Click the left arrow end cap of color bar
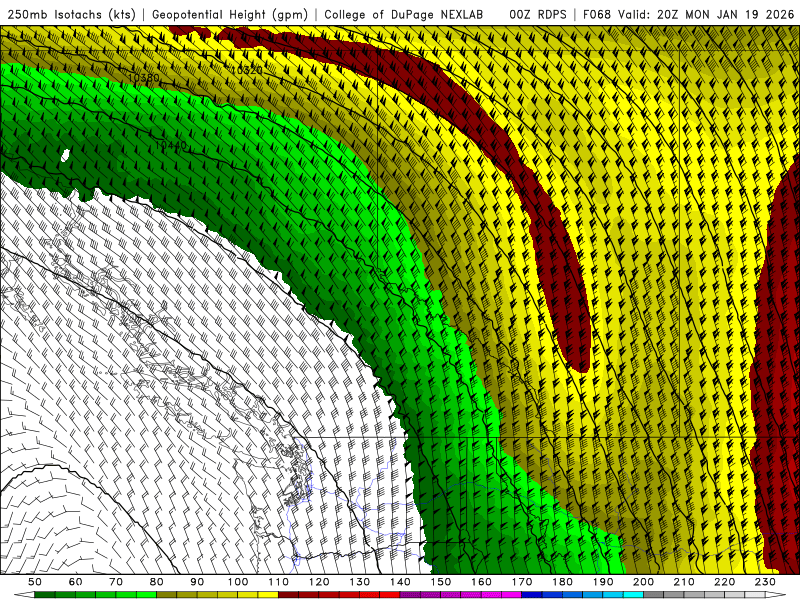Image resolution: width=800 pixels, height=600 pixels. pyautogui.click(x=24, y=595)
